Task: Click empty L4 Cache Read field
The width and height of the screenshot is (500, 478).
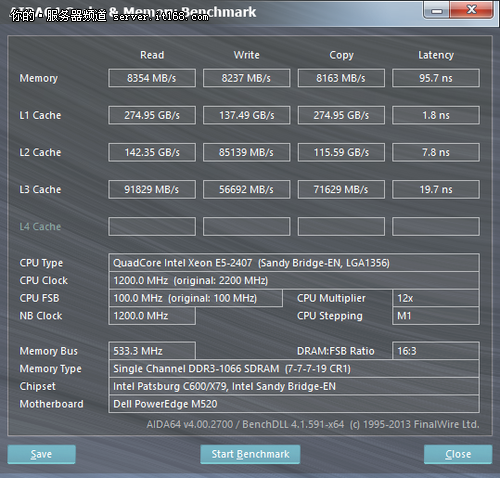Action: pos(152,227)
